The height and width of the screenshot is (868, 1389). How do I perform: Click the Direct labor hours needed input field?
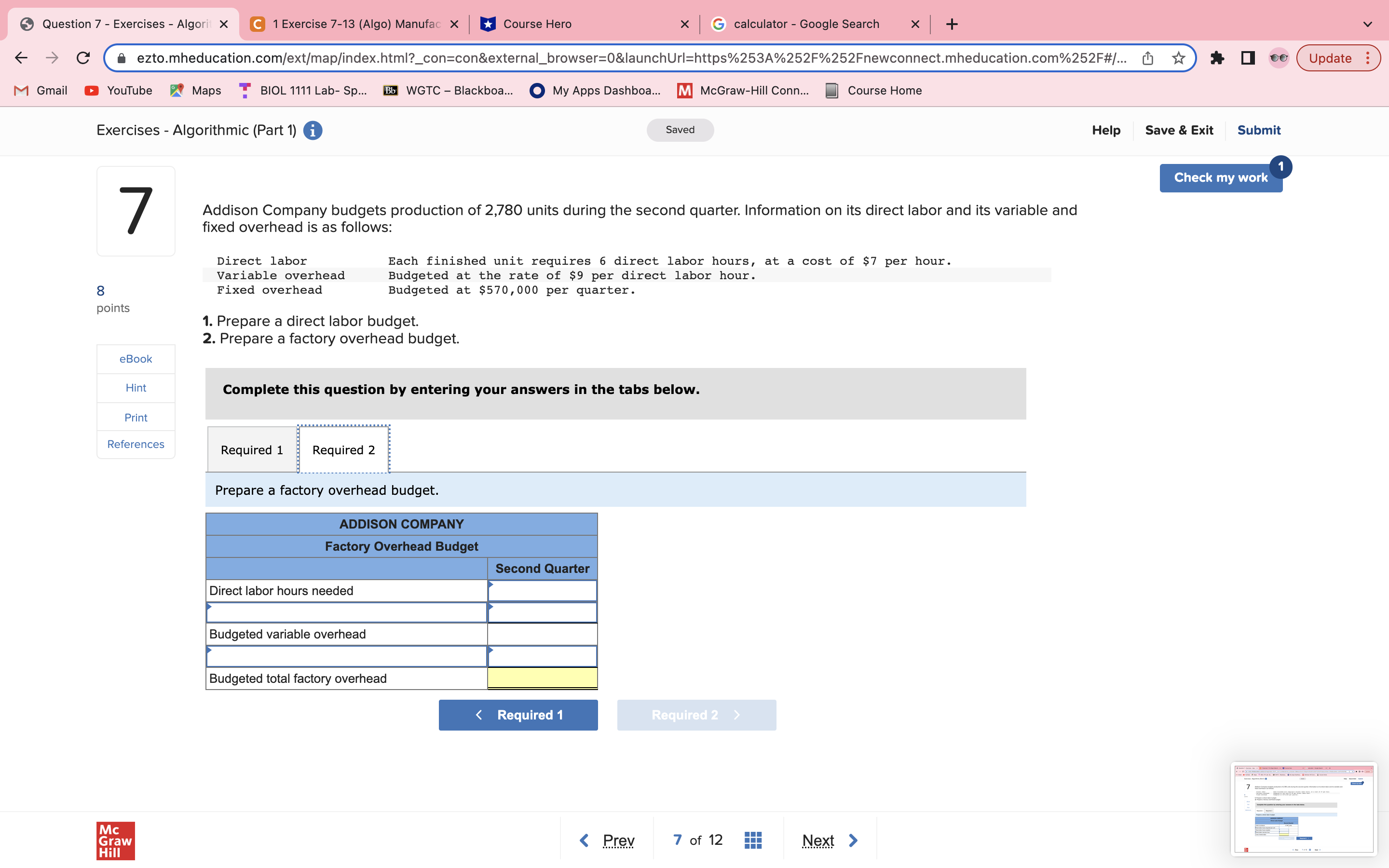(x=541, y=590)
